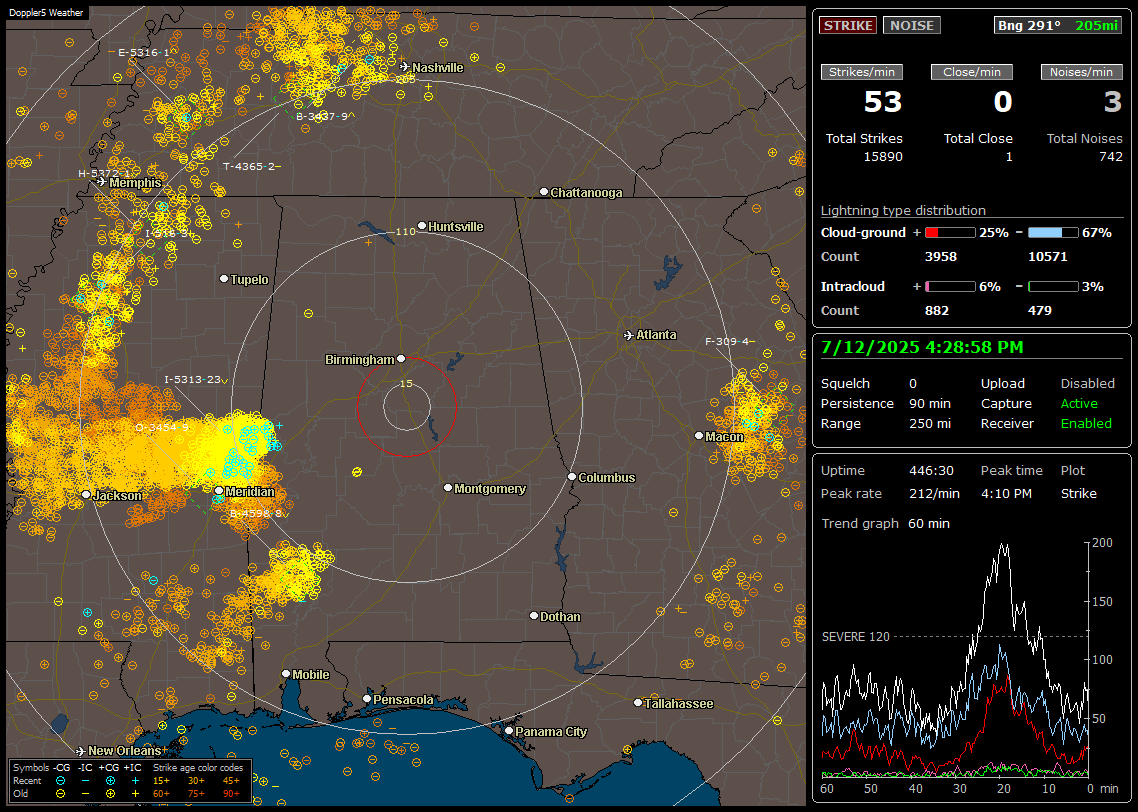
Task: Select the Tallahassee city dot marker
Action: pyautogui.click(x=638, y=702)
